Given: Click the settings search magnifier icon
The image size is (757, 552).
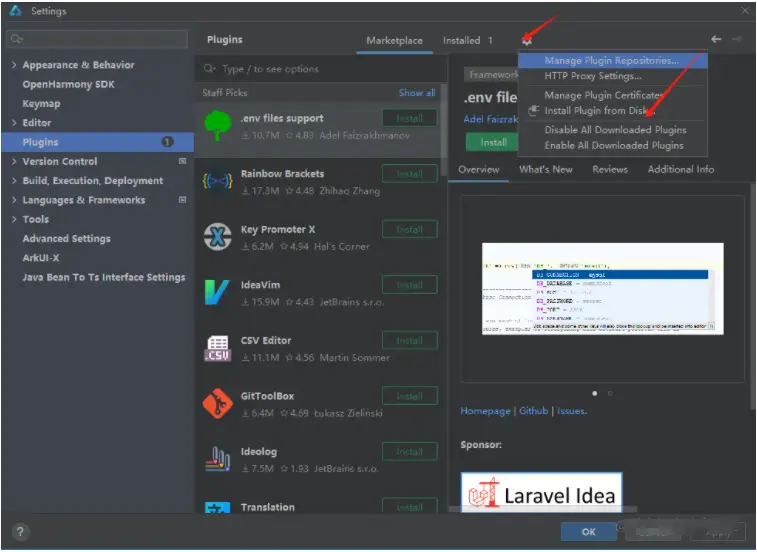Looking at the screenshot, I should pos(17,39).
